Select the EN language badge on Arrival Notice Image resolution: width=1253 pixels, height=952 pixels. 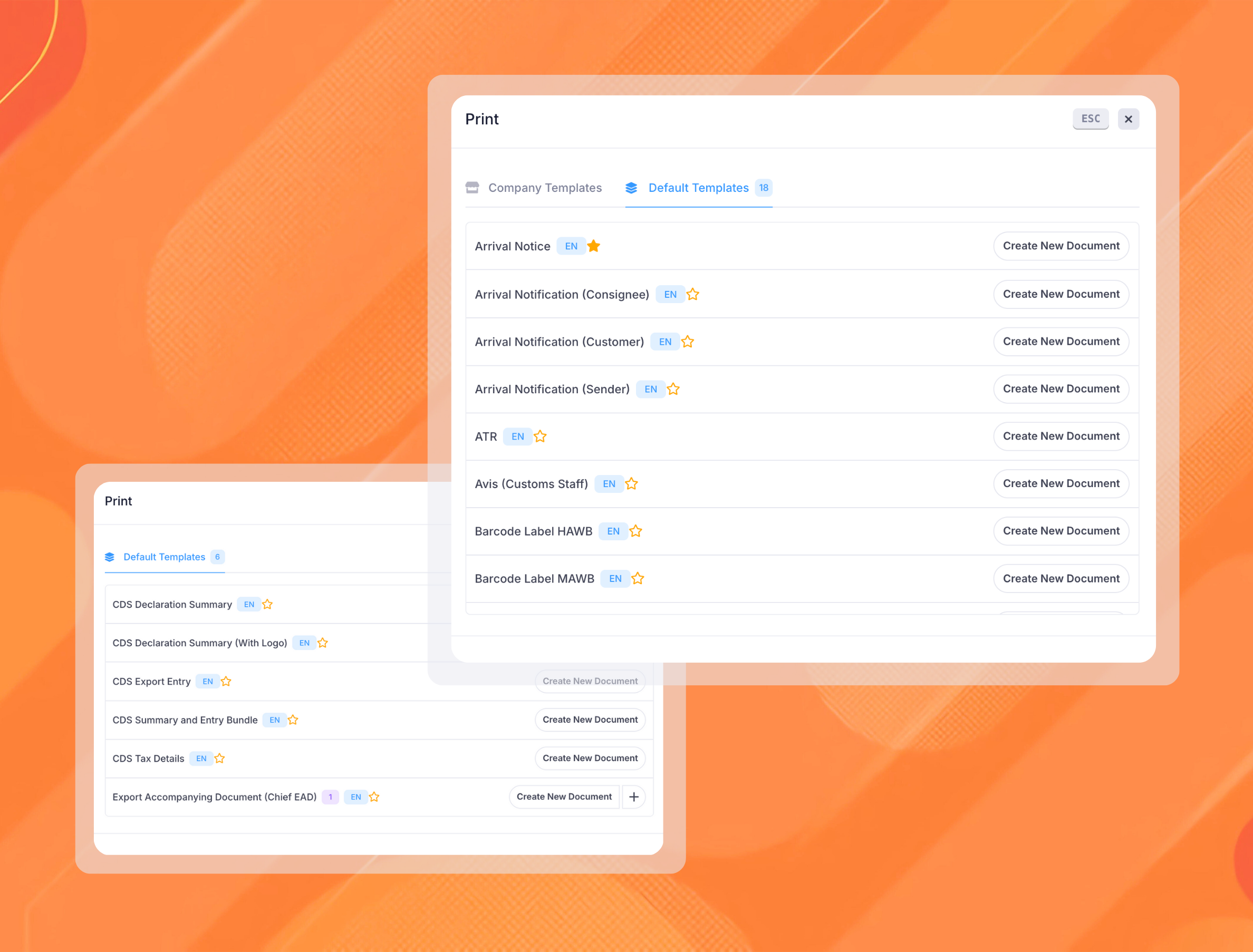coord(571,246)
